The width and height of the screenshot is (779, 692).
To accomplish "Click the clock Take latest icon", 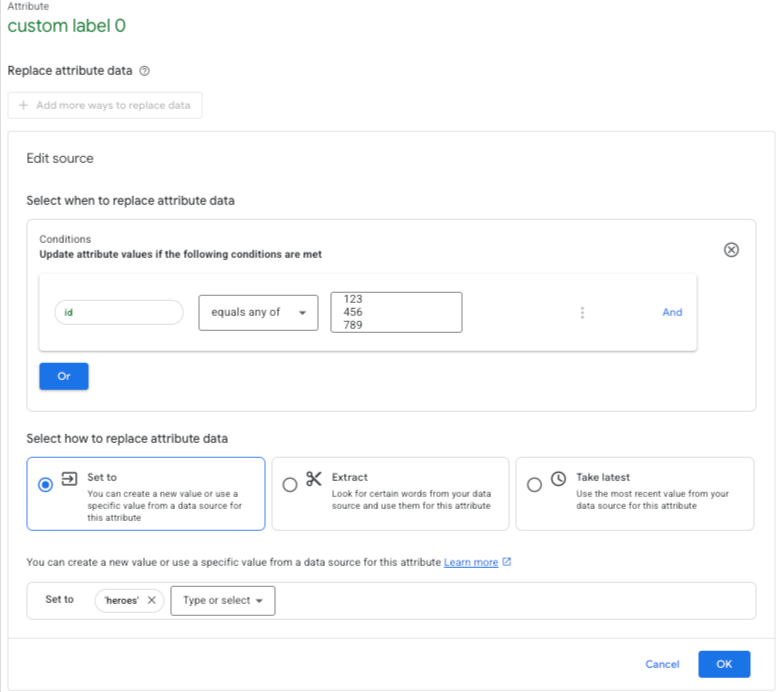I will click(x=558, y=478).
